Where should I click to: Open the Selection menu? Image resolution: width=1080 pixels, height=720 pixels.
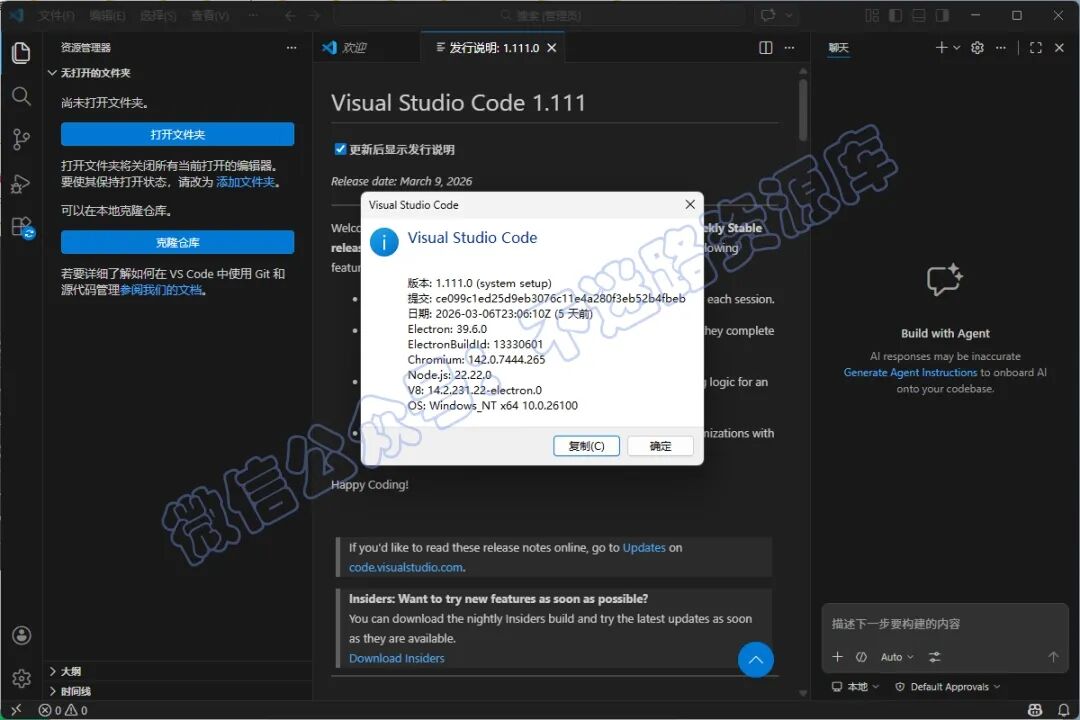click(158, 15)
